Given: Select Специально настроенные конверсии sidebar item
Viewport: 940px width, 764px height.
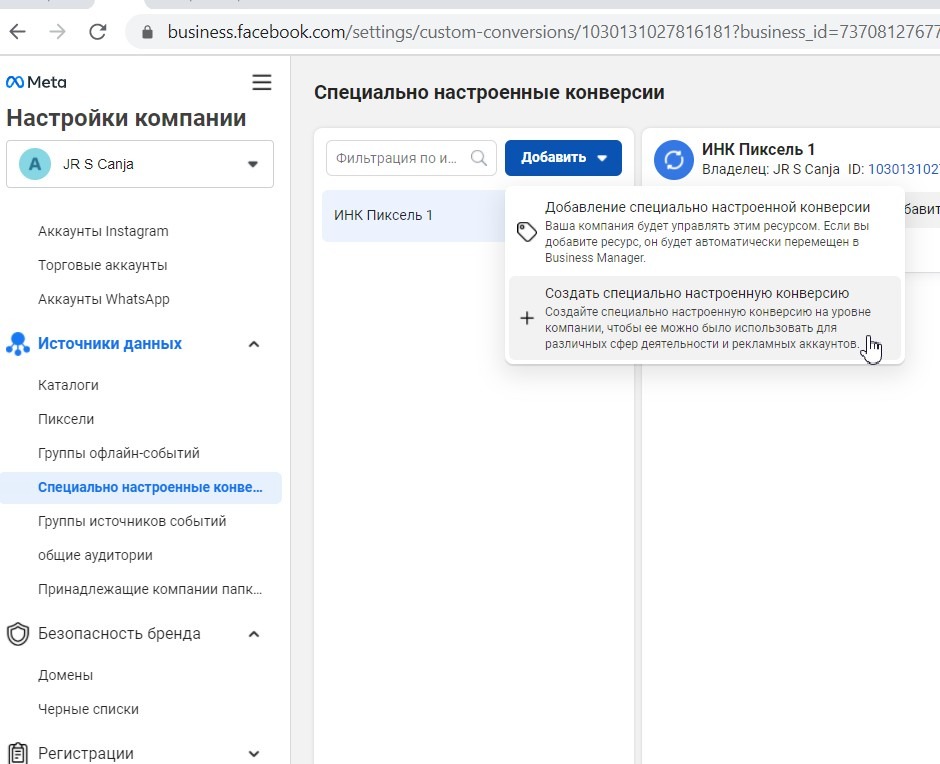Looking at the screenshot, I should pos(141,488).
